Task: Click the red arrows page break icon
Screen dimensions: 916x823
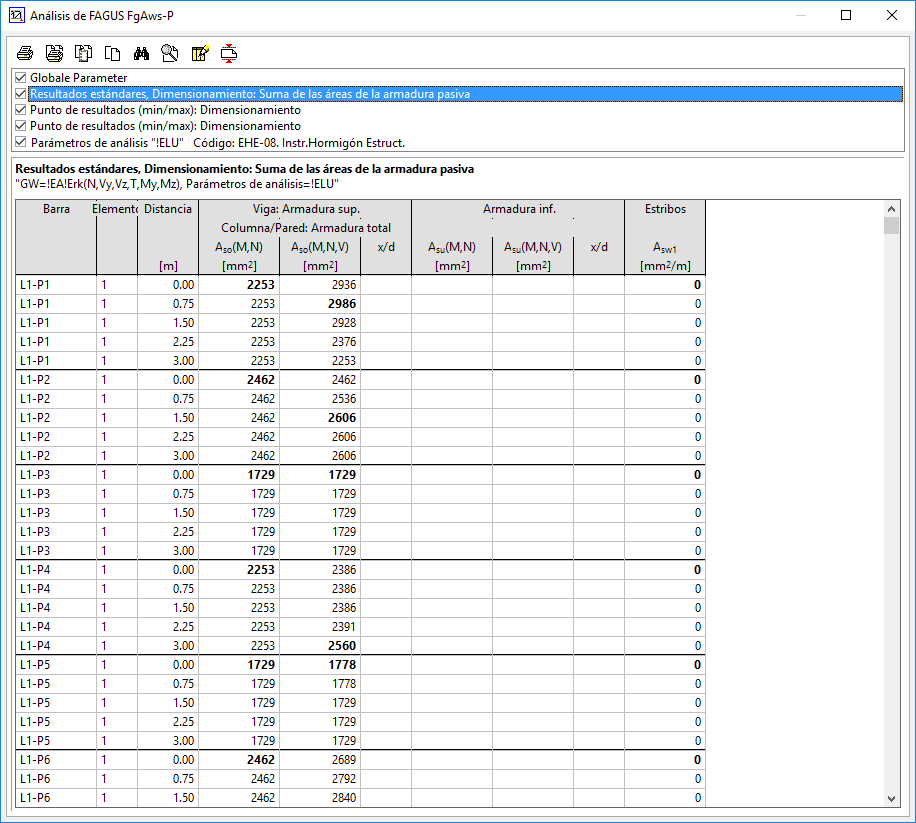Action: click(x=229, y=53)
